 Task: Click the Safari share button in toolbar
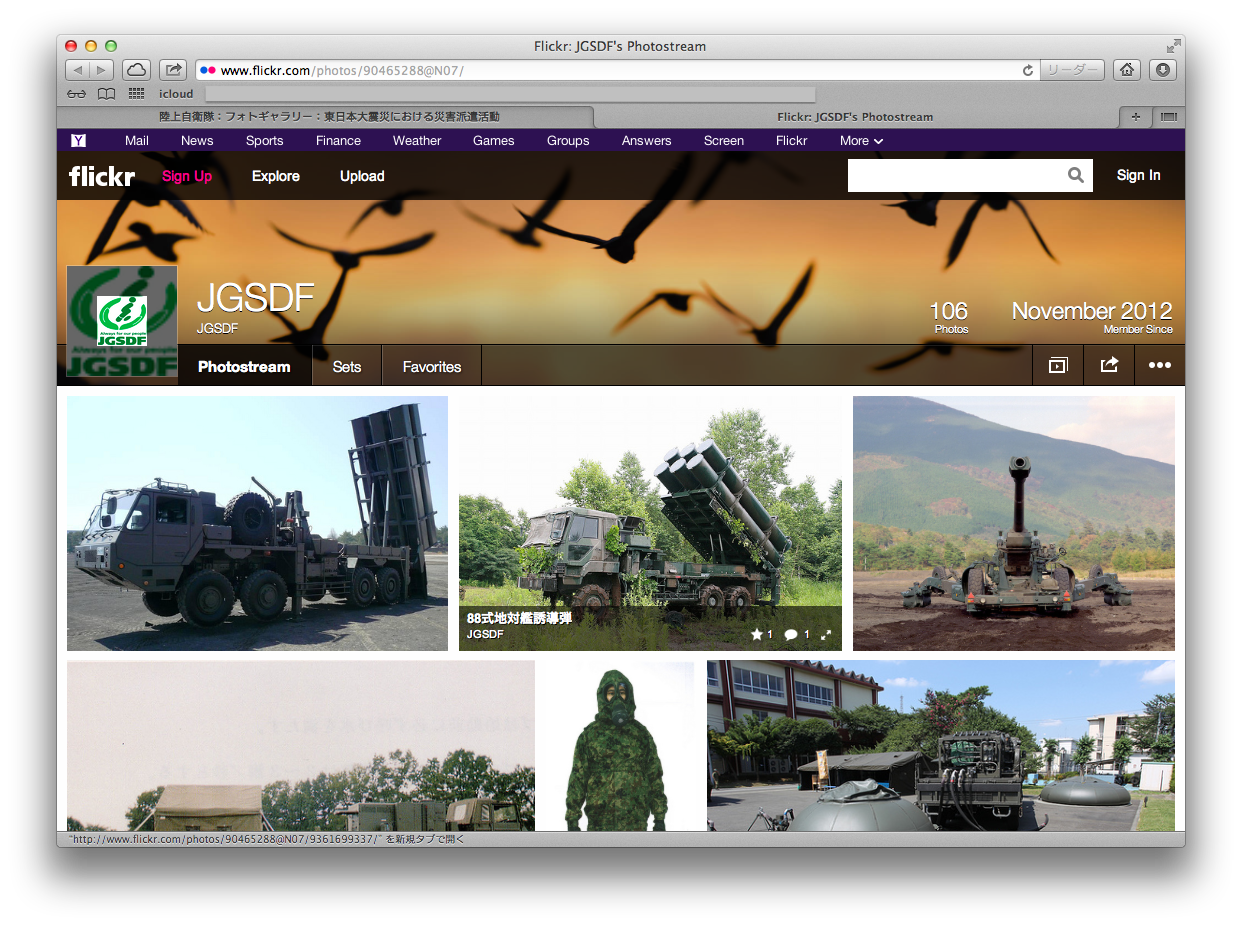[x=173, y=70]
